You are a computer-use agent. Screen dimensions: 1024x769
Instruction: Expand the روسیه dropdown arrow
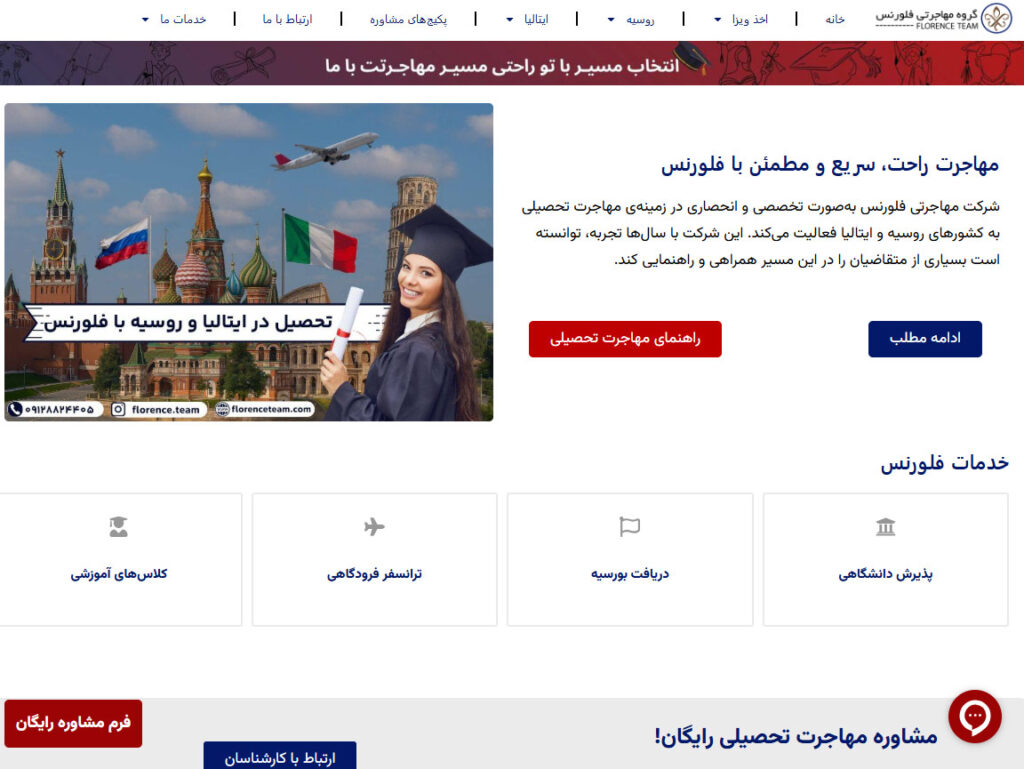611,20
